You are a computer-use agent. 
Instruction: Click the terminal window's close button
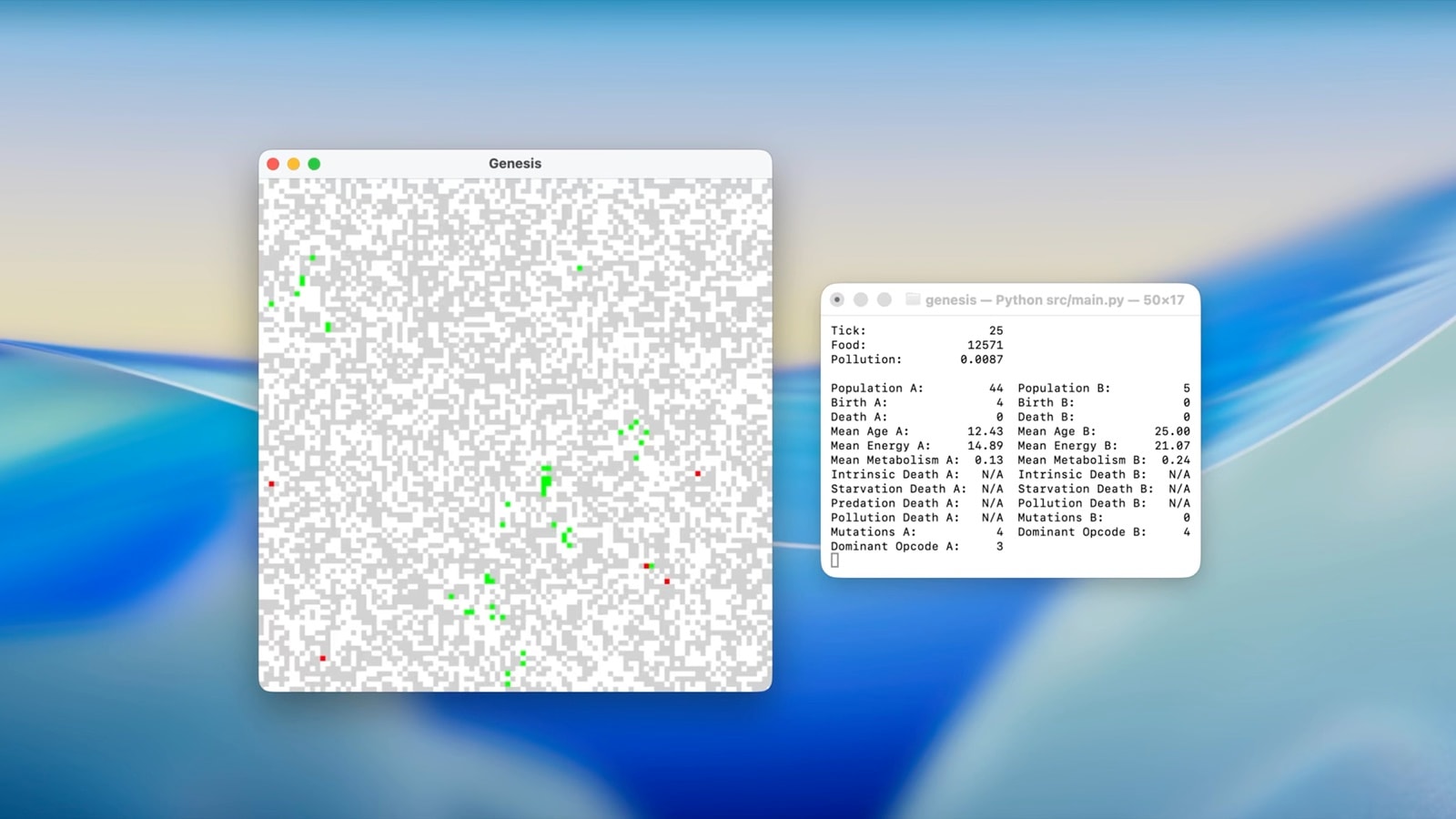point(837,299)
